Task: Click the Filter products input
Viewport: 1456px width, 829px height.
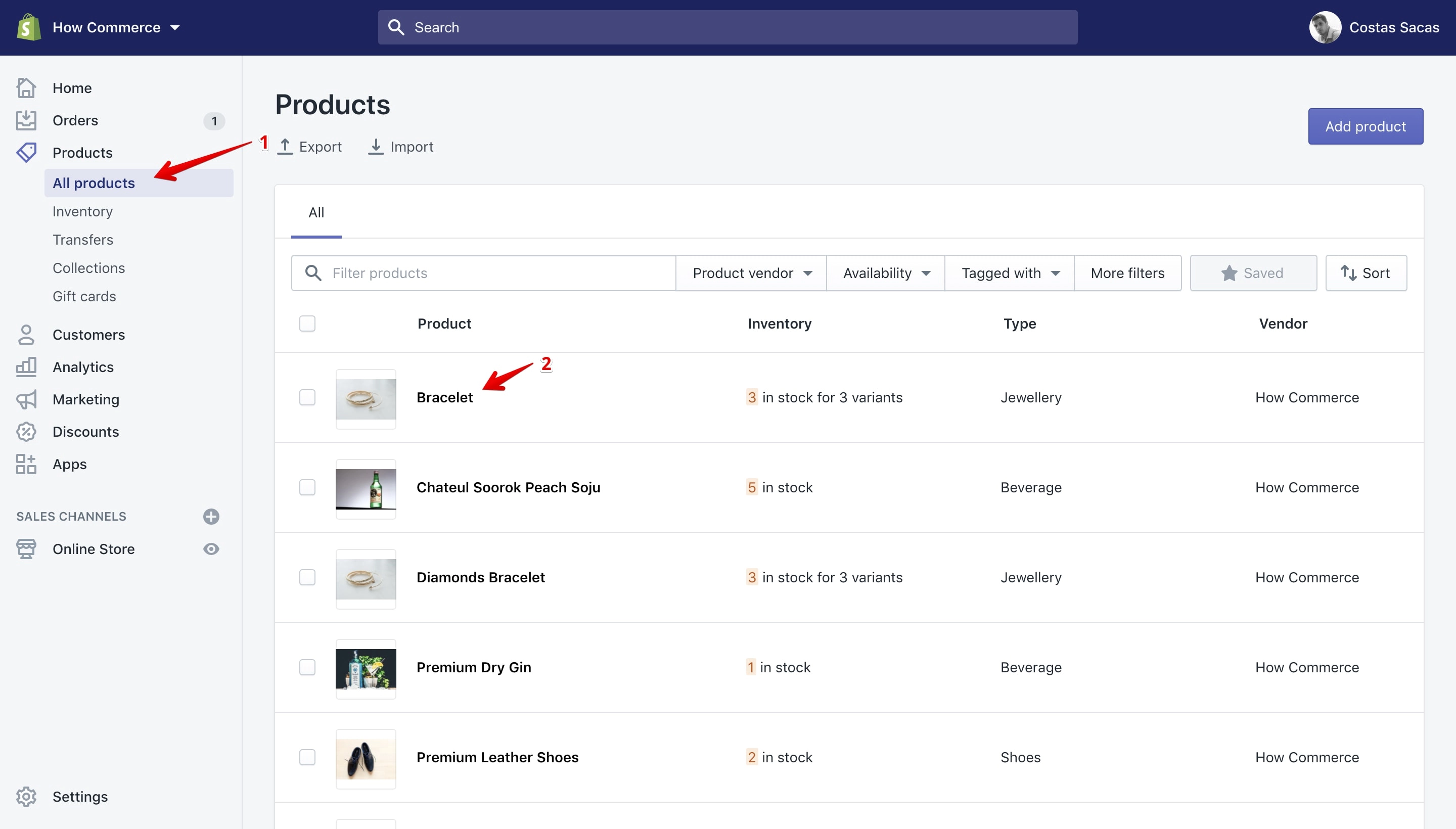Action: (483, 273)
